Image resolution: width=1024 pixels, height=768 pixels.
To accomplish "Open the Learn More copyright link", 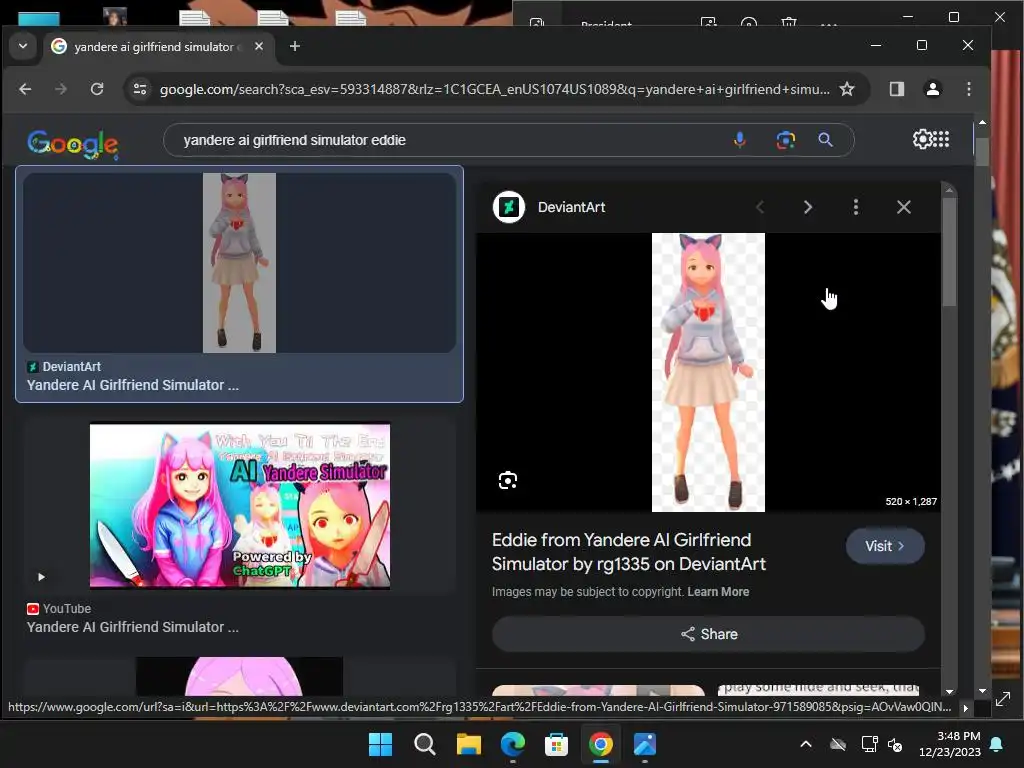I will click(x=718, y=592).
